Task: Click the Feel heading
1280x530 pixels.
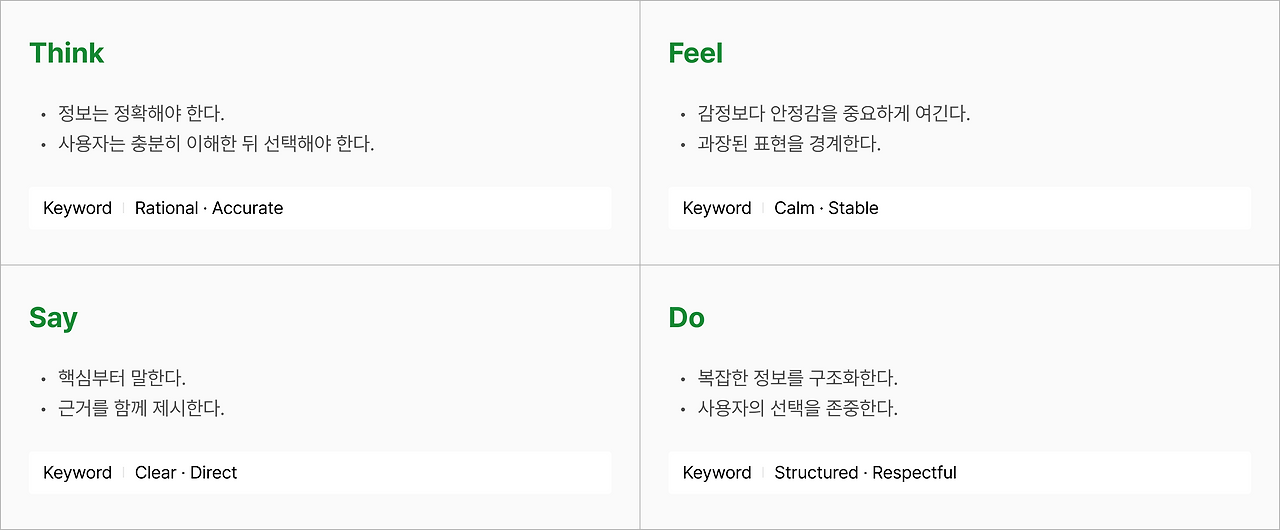Action: tap(695, 53)
